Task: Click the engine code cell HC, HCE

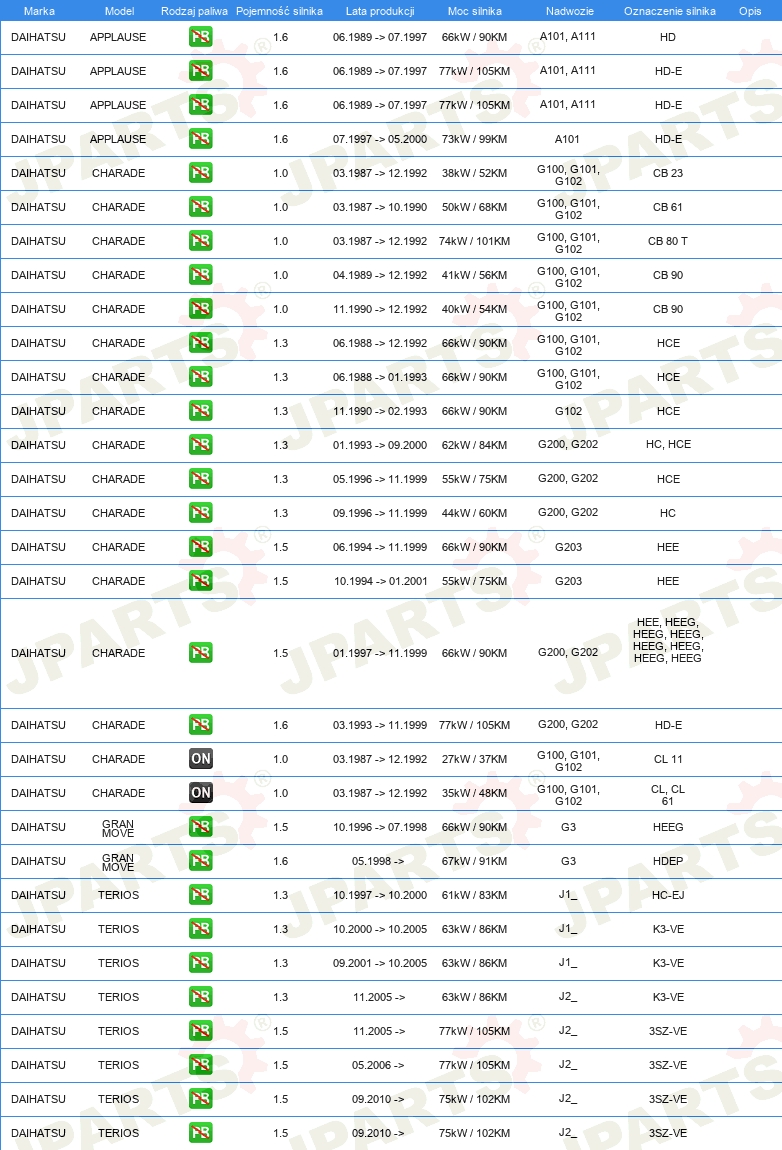Action: click(668, 444)
